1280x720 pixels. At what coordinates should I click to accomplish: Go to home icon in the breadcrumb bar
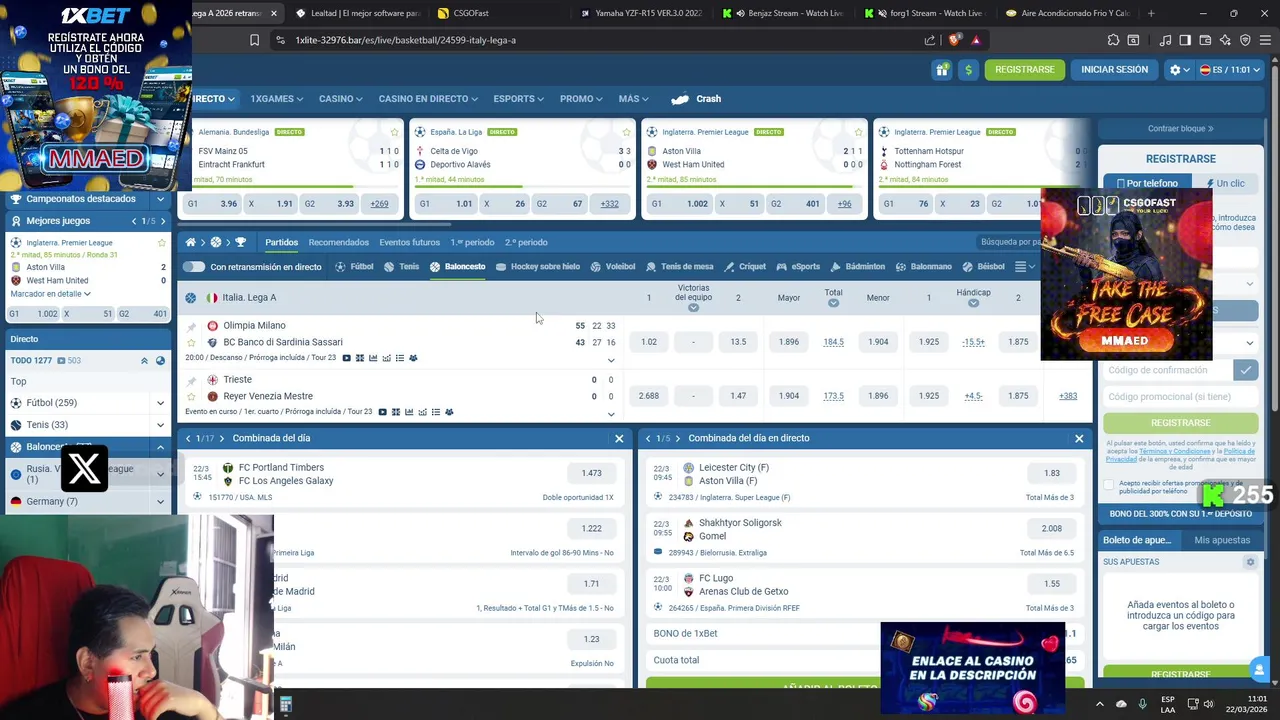click(190, 242)
